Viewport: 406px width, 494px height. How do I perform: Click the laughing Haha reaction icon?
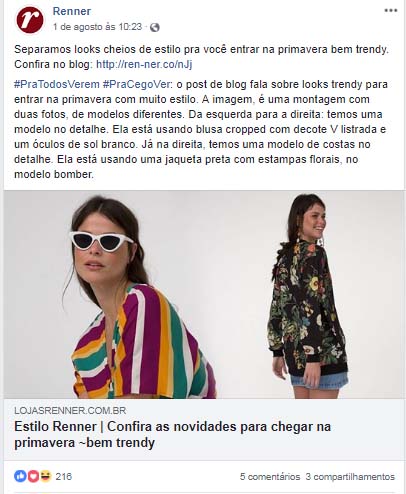45,476
